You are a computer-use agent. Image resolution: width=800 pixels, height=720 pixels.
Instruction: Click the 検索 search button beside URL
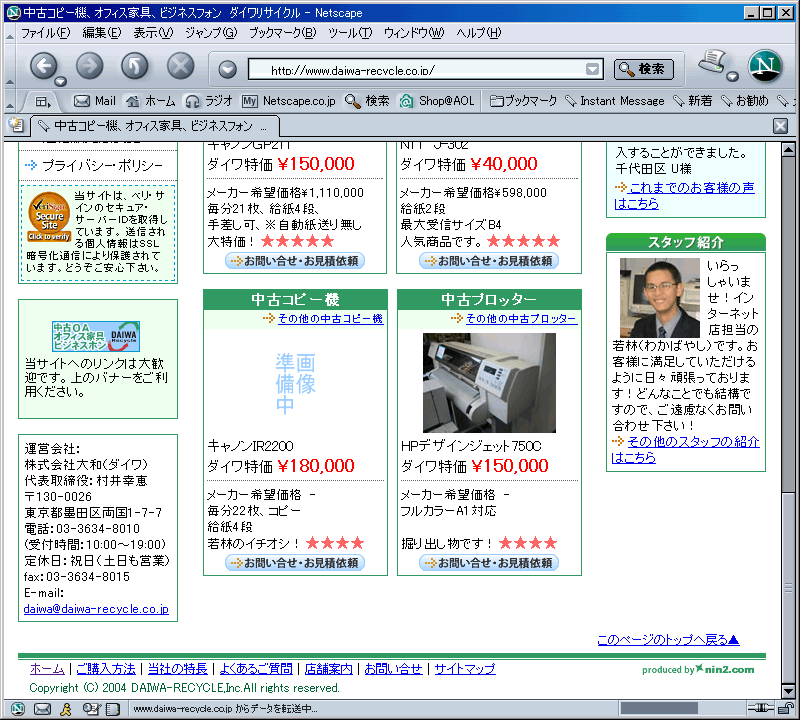click(x=644, y=69)
